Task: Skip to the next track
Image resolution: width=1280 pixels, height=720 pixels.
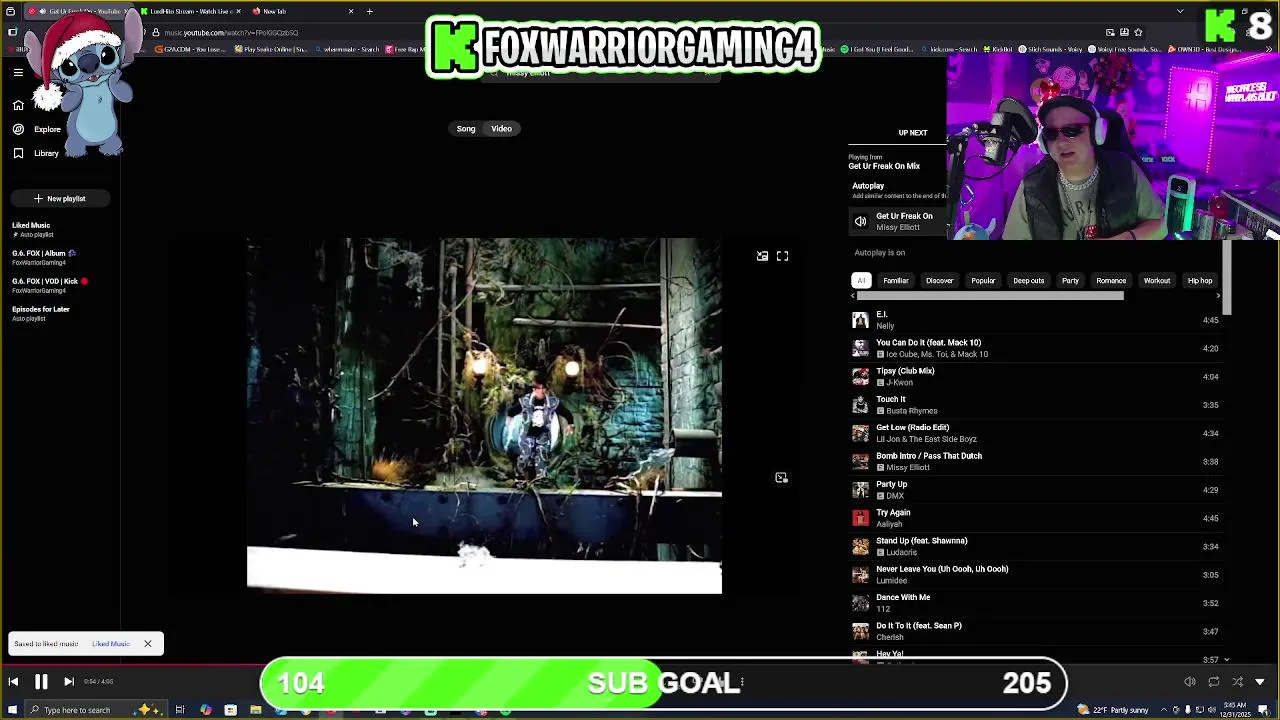Action: click(x=68, y=682)
